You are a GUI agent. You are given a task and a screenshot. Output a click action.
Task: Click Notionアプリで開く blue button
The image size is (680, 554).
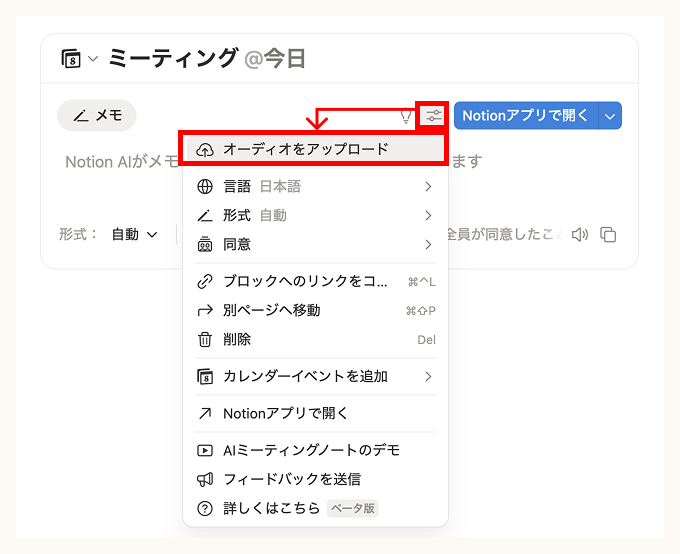tap(526, 116)
